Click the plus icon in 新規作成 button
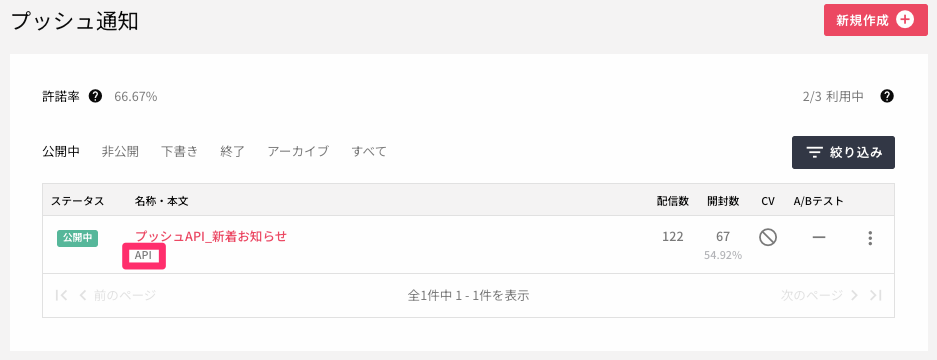Image resolution: width=937 pixels, height=360 pixels. pos(906,20)
